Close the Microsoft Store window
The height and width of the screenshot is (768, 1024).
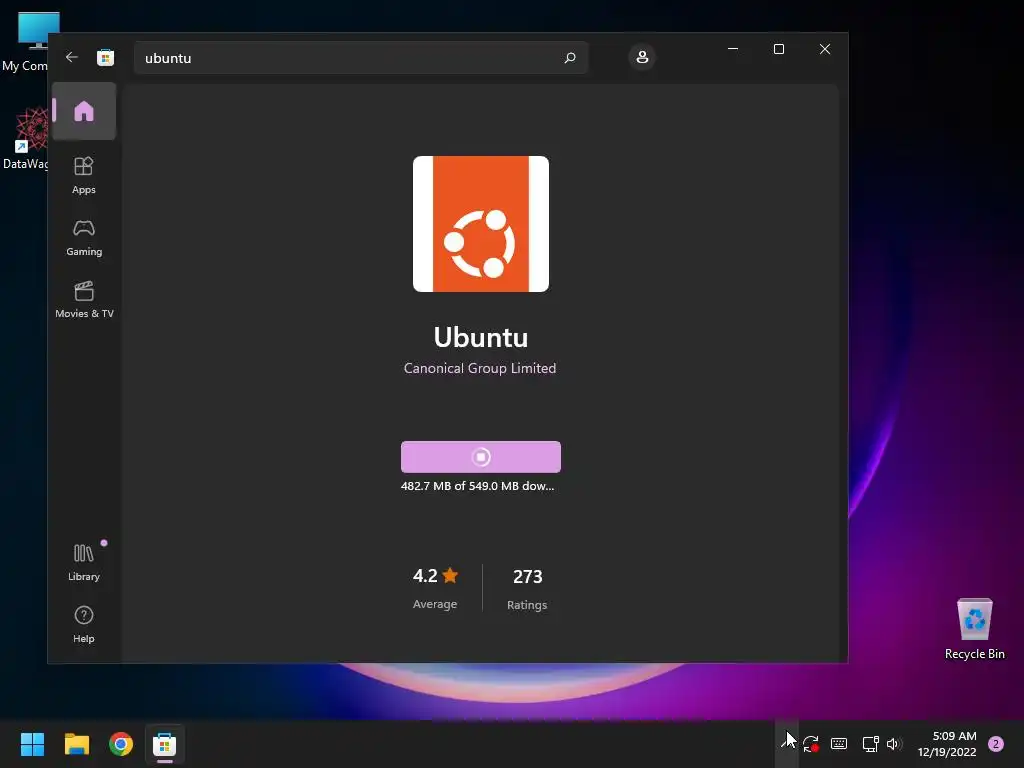pyautogui.click(x=825, y=49)
